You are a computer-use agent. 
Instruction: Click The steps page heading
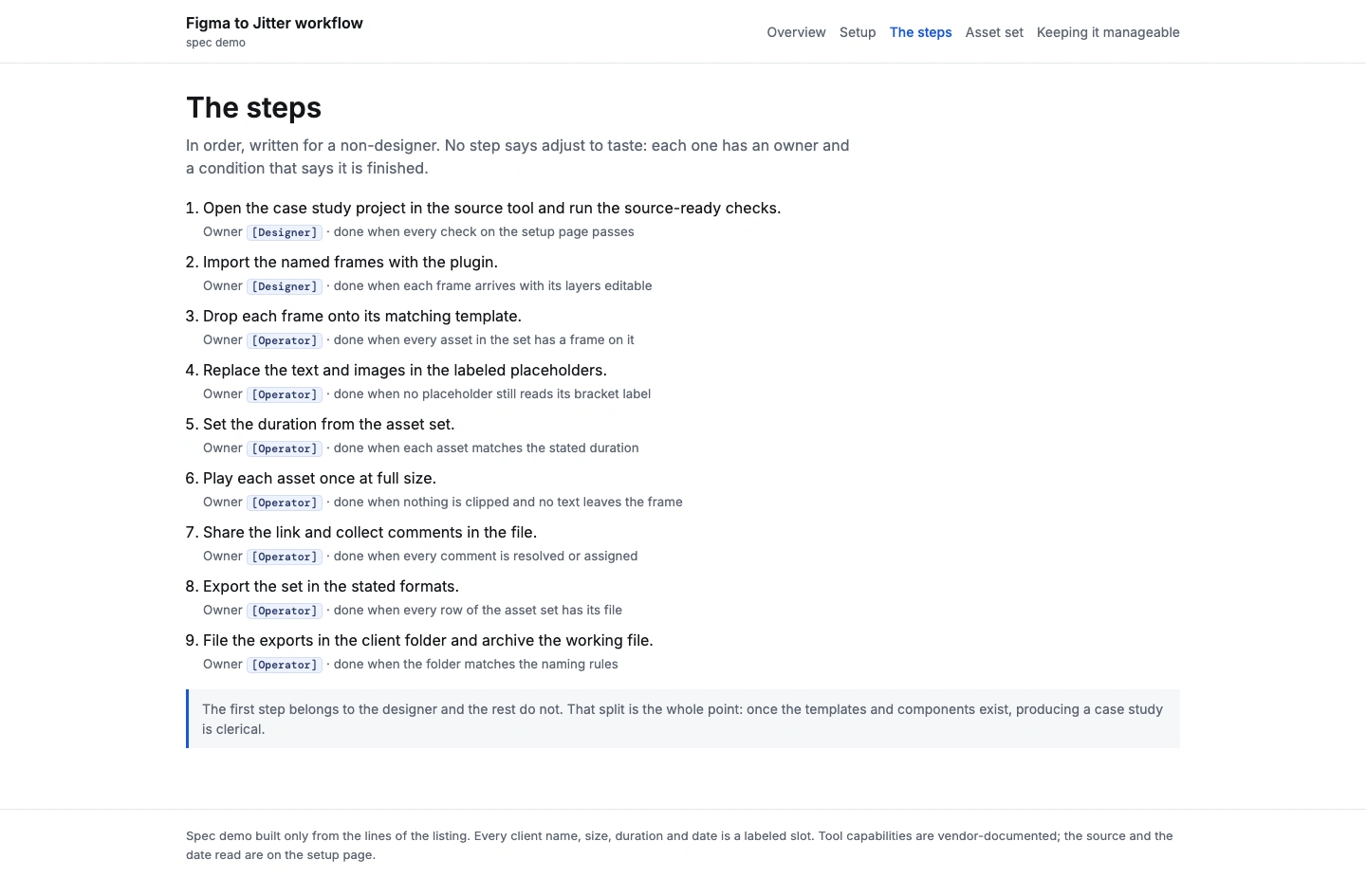pyautogui.click(x=253, y=108)
